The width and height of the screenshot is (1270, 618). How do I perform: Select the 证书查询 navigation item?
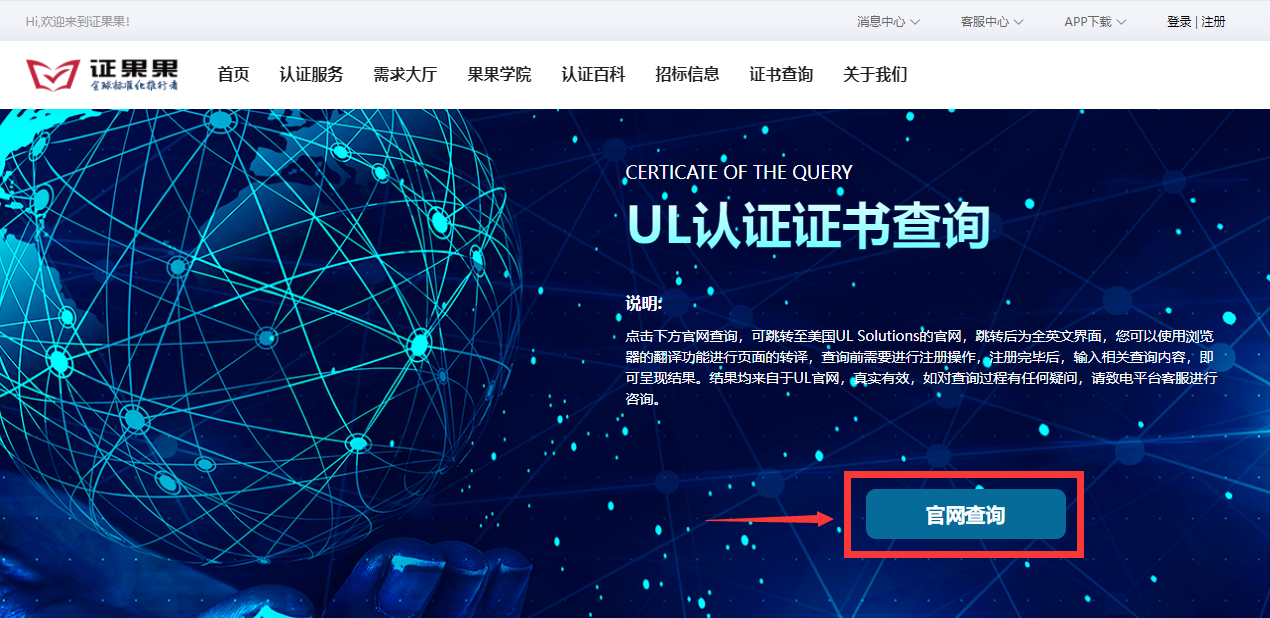click(x=781, y=74)
